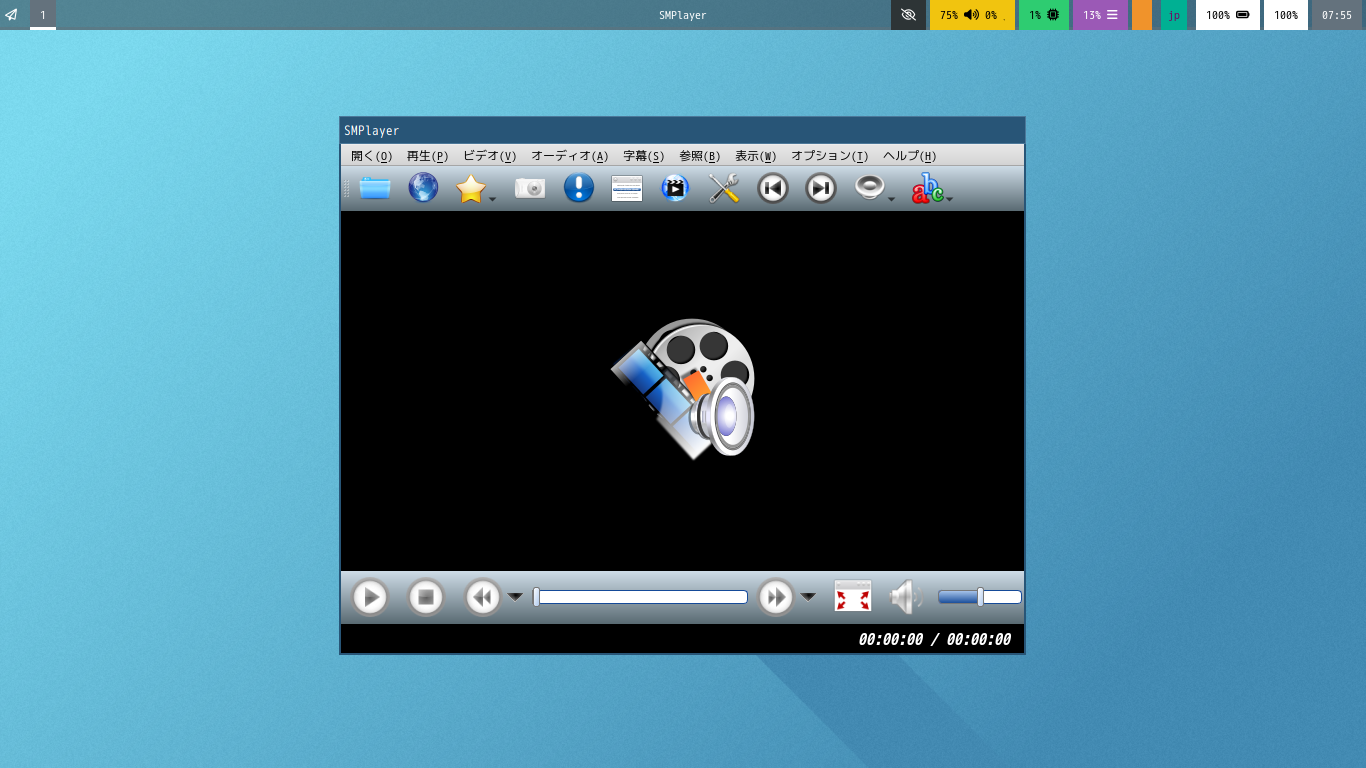1366x768 pixels.
Task: Click the 00:00:00 / 00:00:00 time display
Action: (934, 639)
